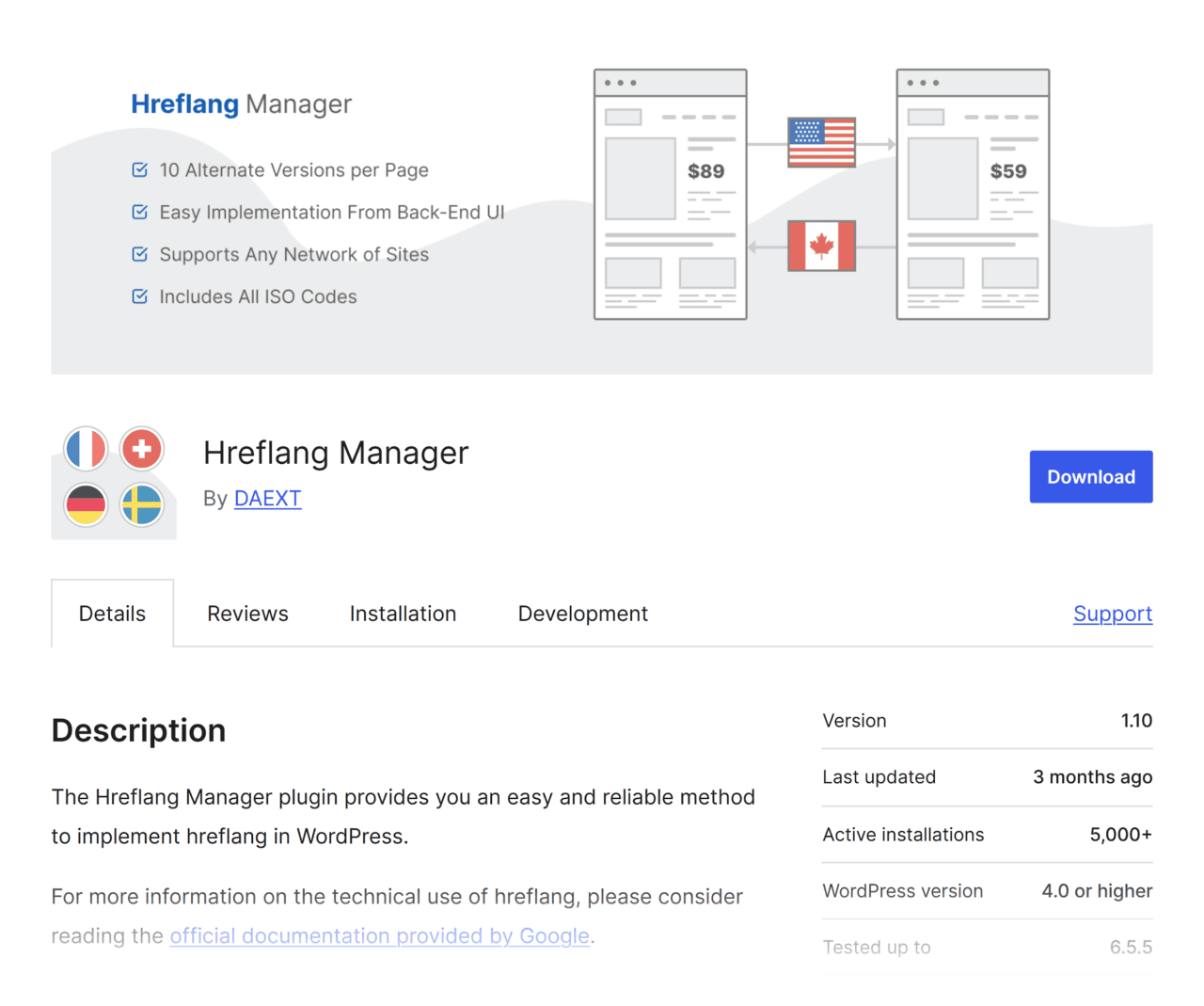Screen dimensions: 1204x1006
Task: Toggle the 'Includes All ISO Codes' checkmark
Action: pos(139,295)
